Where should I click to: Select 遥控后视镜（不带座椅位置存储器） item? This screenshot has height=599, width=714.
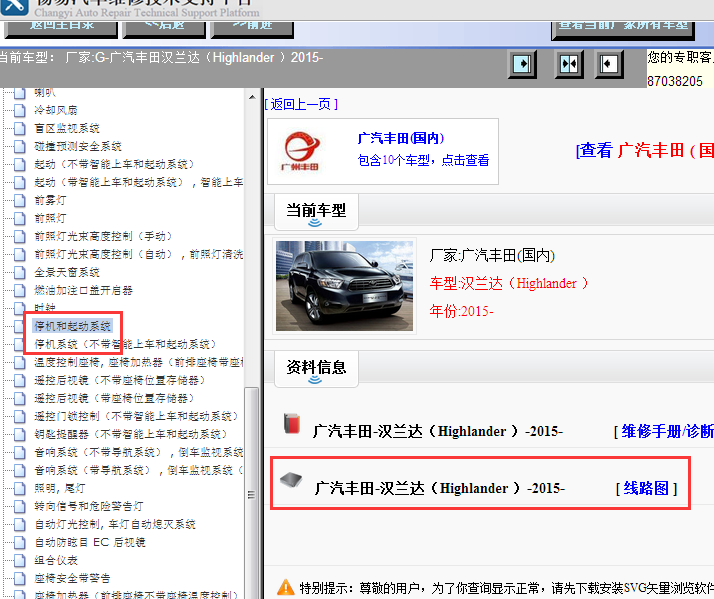click(x=120, y=380)
